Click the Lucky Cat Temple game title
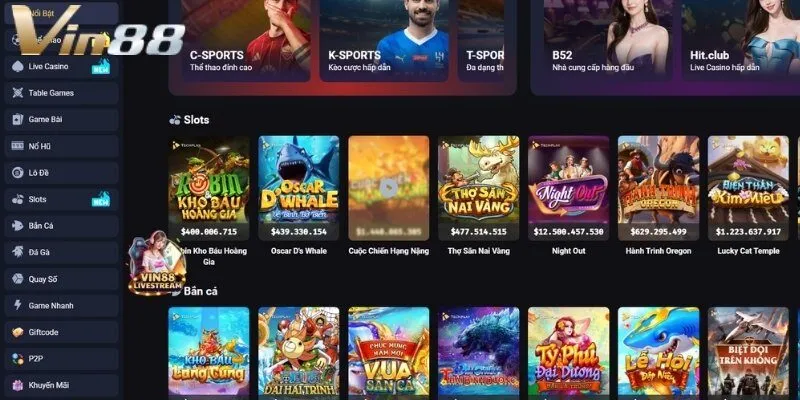The image size is (800, 400). (x=748, y=251)
